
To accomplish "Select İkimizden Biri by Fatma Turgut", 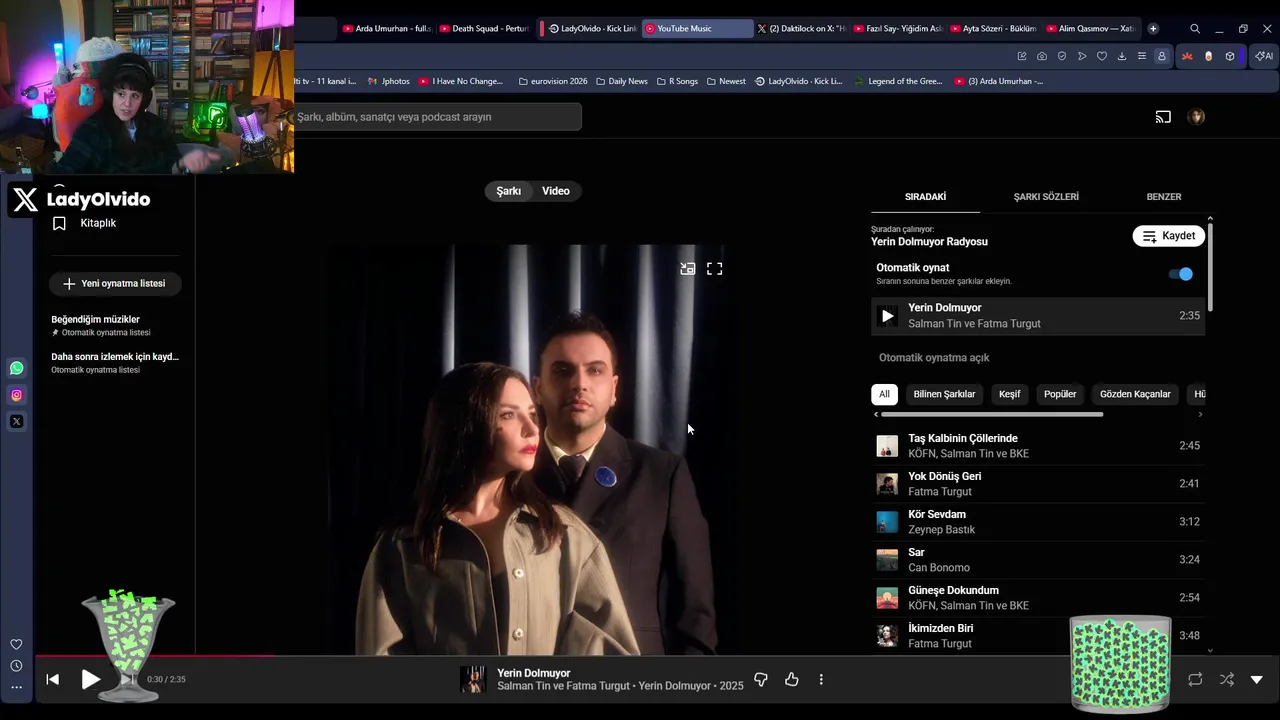I will [1038, 636].
